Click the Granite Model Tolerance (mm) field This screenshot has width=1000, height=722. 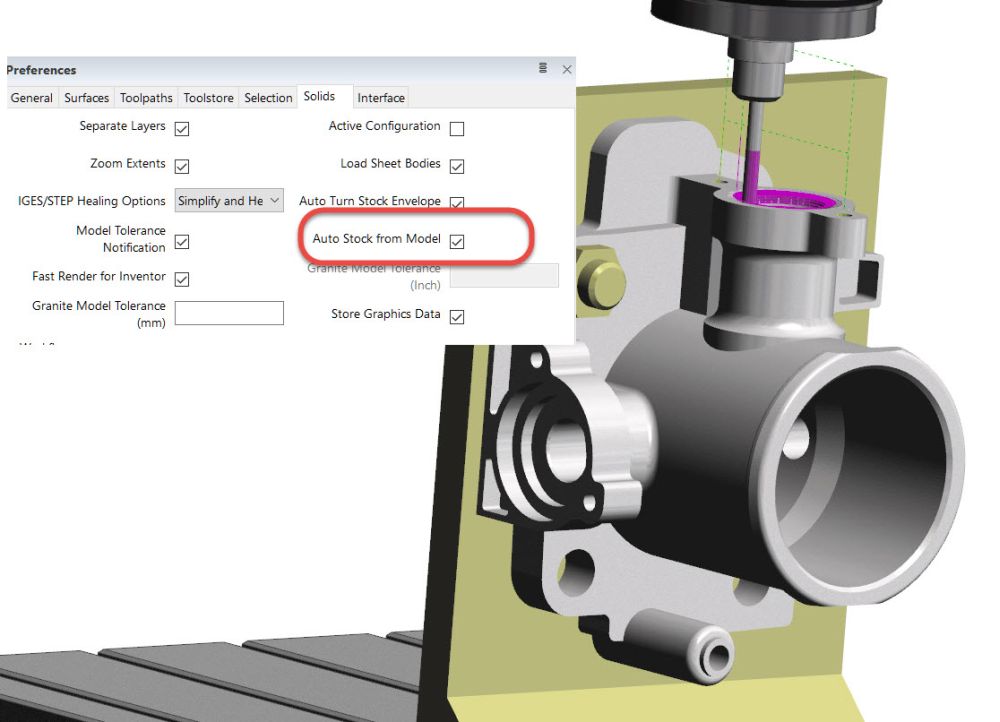tap(229, 313)
